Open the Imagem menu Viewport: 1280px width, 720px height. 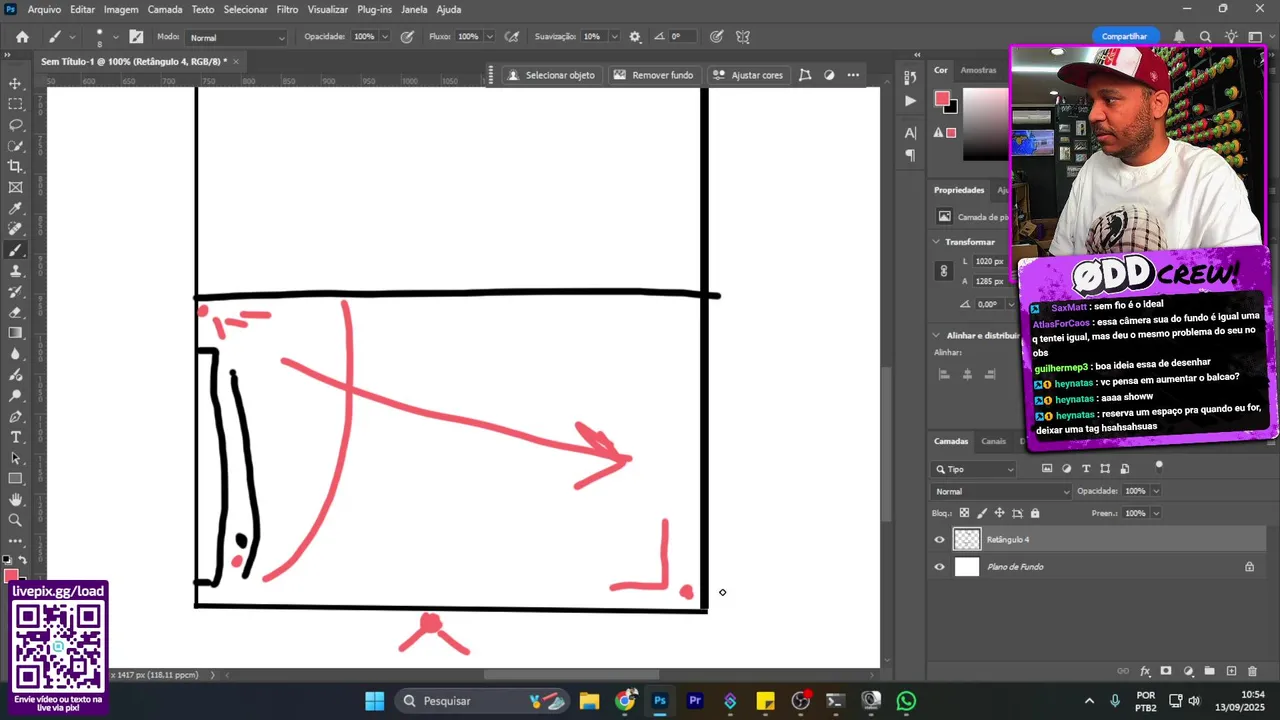pos(121,9)
